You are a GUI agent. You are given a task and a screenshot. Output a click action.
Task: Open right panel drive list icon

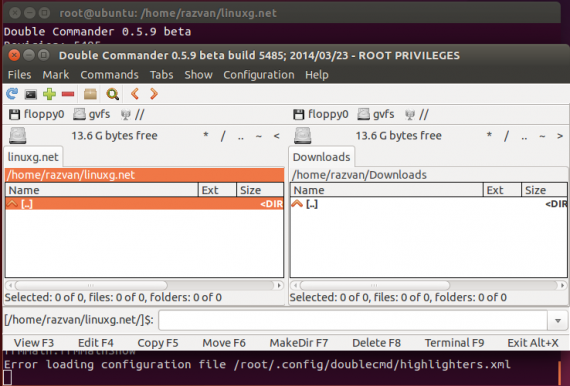(x=302, y=136)
